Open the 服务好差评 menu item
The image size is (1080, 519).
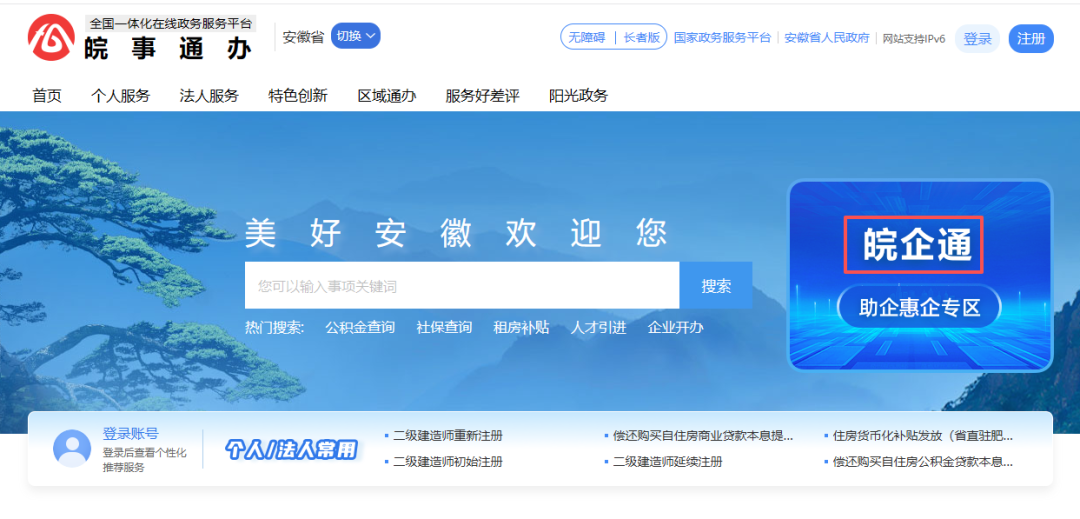point(482,96)
